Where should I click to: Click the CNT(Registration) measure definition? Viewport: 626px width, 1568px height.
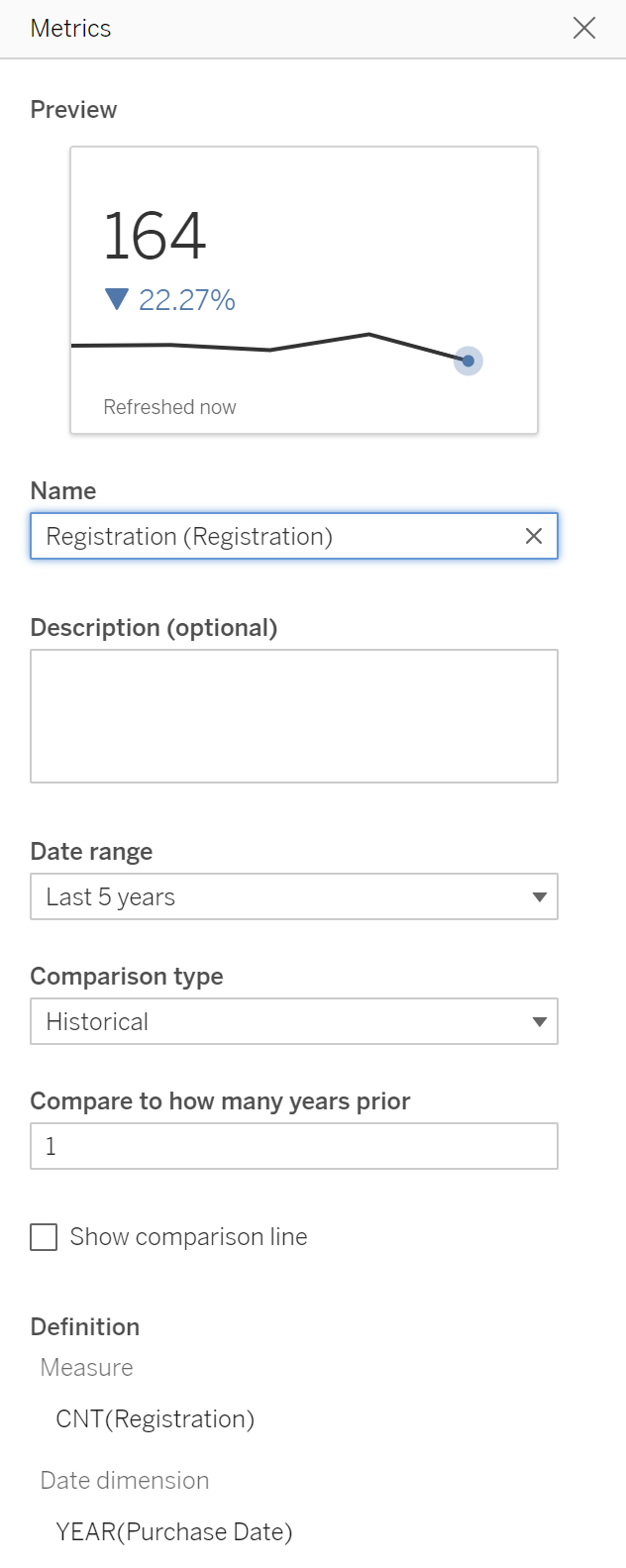(156, 1419)
